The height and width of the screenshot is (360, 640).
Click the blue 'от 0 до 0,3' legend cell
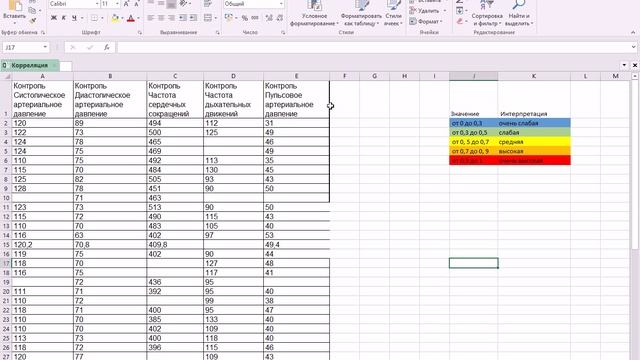pos(473,123)
